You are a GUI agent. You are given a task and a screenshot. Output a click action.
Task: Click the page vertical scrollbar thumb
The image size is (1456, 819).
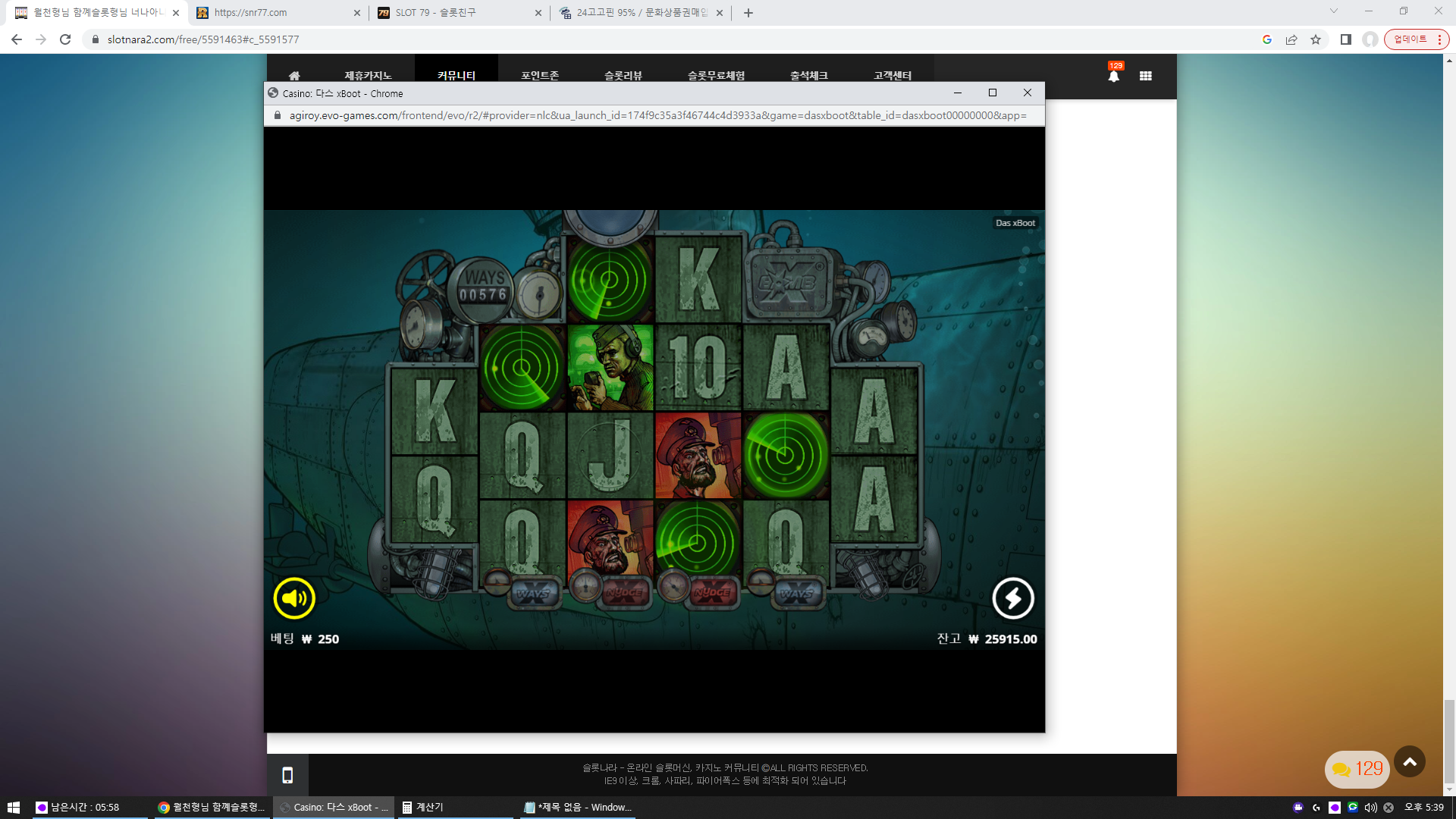pyautogui.click(x=1449, y=741)
